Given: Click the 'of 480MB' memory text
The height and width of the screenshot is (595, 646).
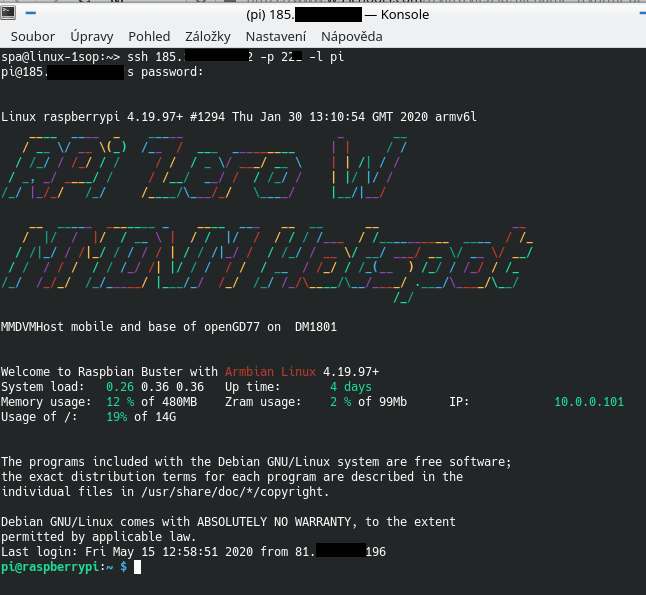Looking at the screenshot, I should [169, 402].
